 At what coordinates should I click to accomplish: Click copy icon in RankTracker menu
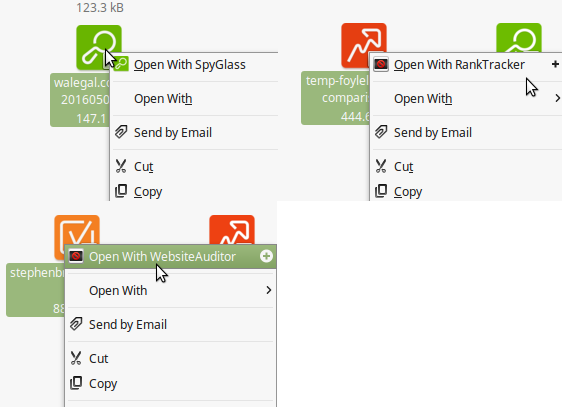(381, 191)
